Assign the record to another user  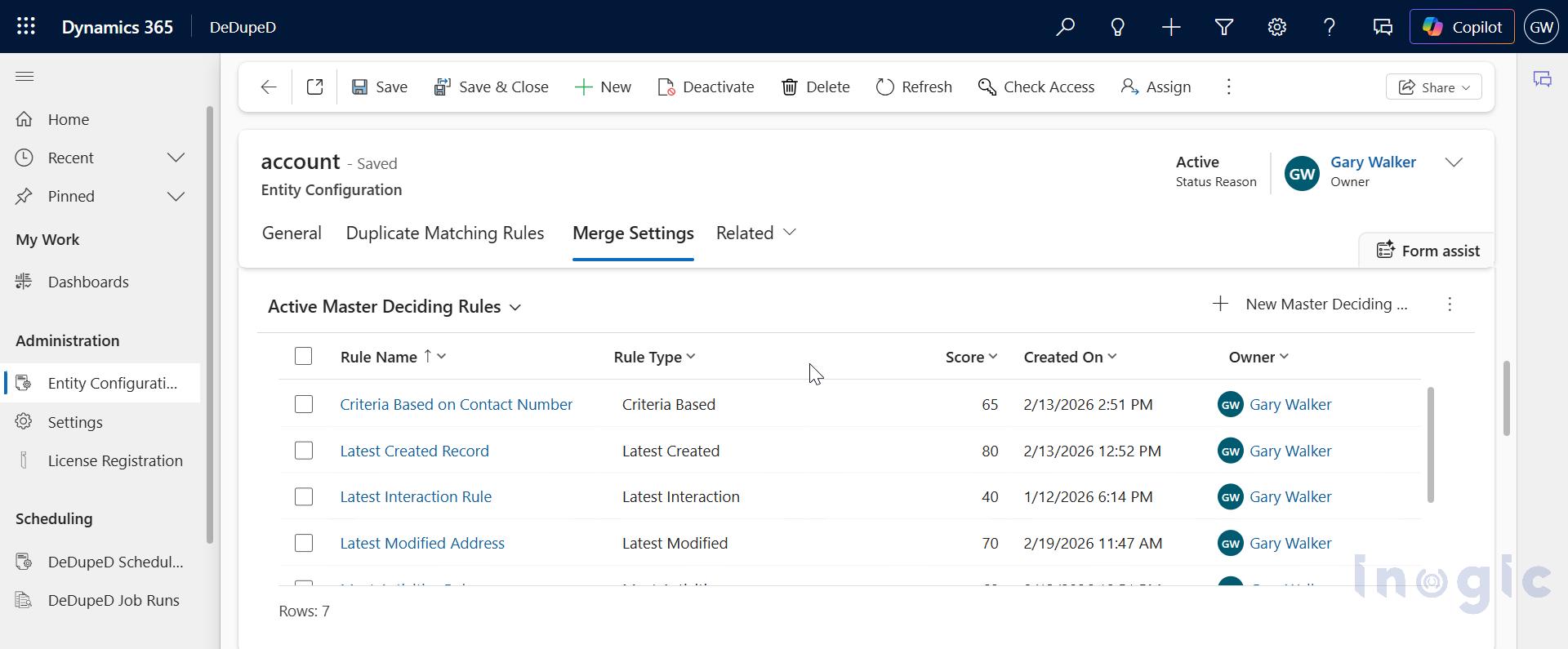coord(1156,87)
